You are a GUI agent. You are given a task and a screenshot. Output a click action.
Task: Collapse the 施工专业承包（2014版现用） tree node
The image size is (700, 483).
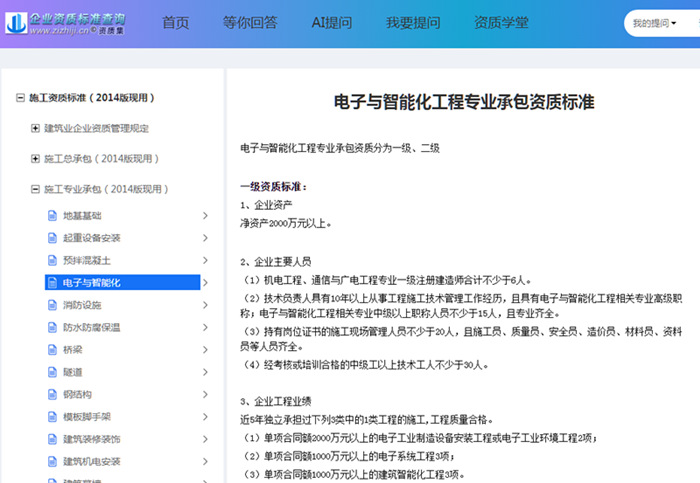35,189
